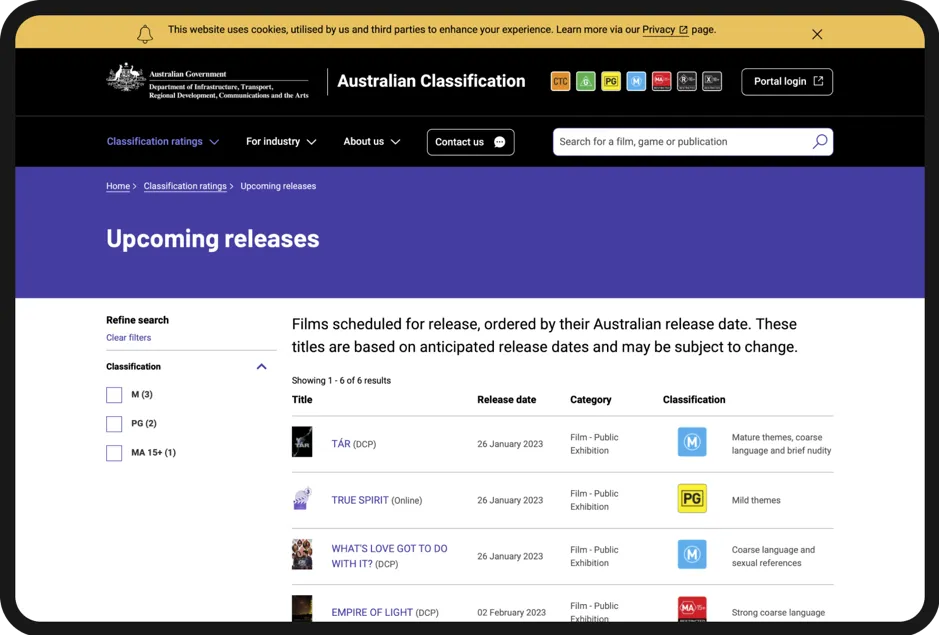The image size is (939, 635).
Task: Click the green G rating icon
Action: (586, 81)
